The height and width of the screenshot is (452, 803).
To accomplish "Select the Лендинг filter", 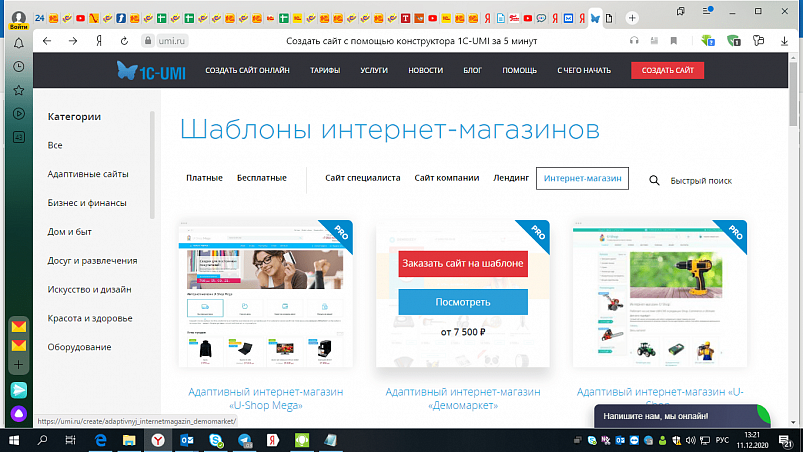I will [x=511, y=178].
